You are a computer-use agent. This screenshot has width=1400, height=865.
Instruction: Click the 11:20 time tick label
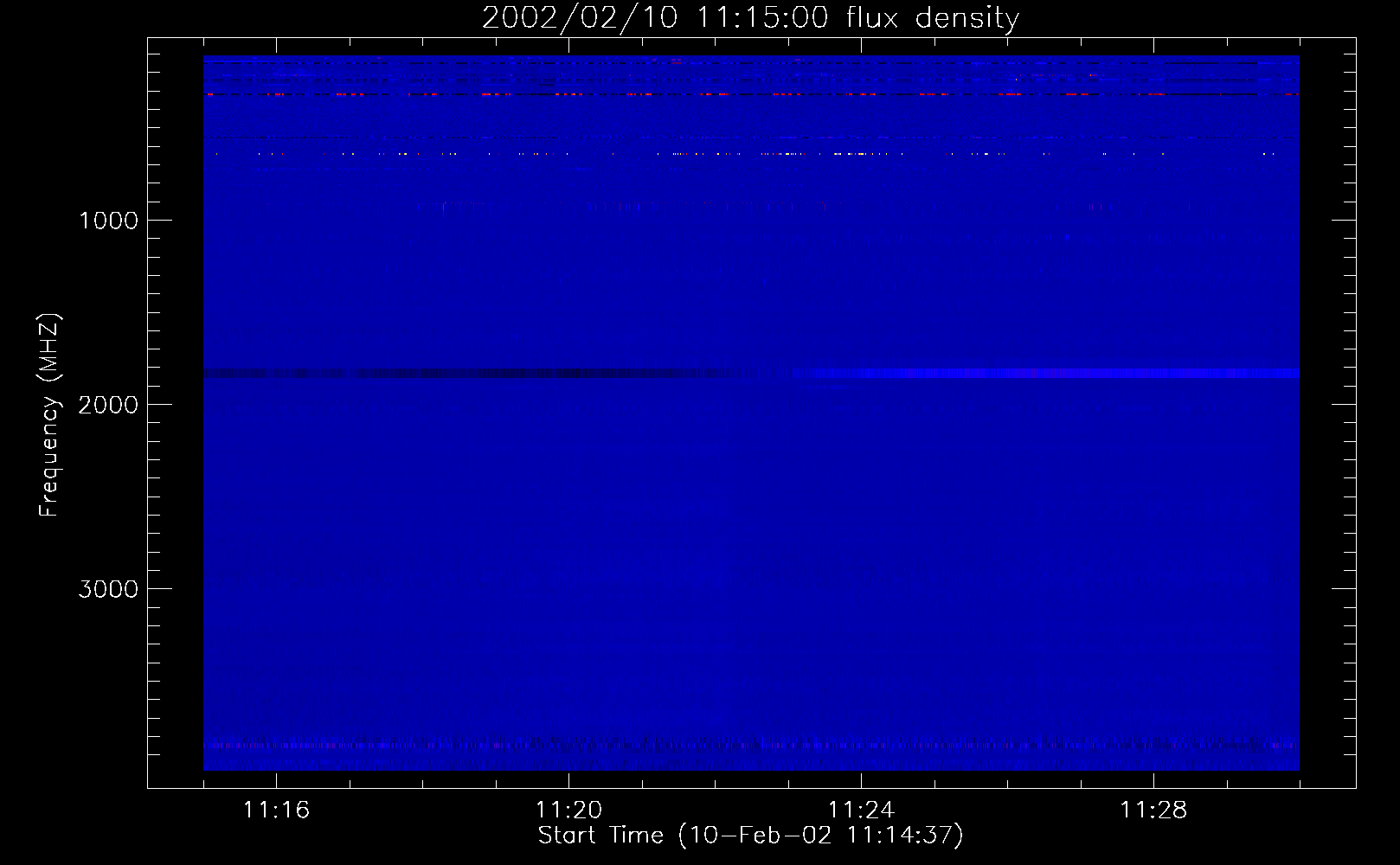pos(568,811)
